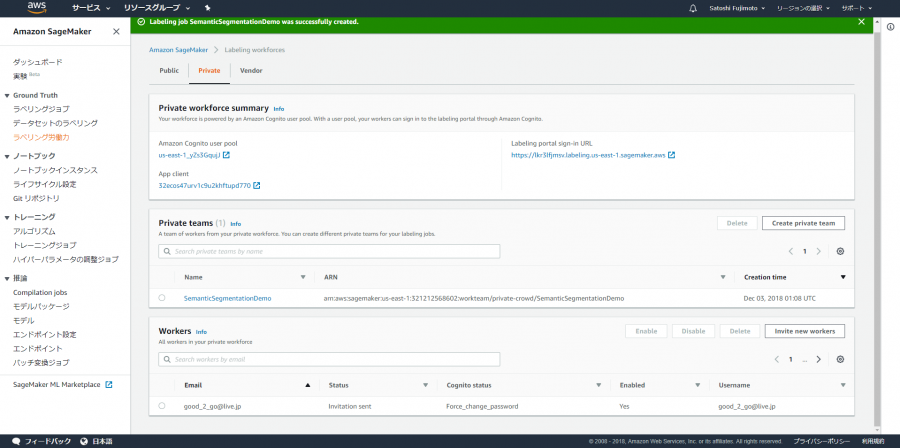Sort workers by Cognito status arrow
The image size is (900, 448).
(598, 385)
